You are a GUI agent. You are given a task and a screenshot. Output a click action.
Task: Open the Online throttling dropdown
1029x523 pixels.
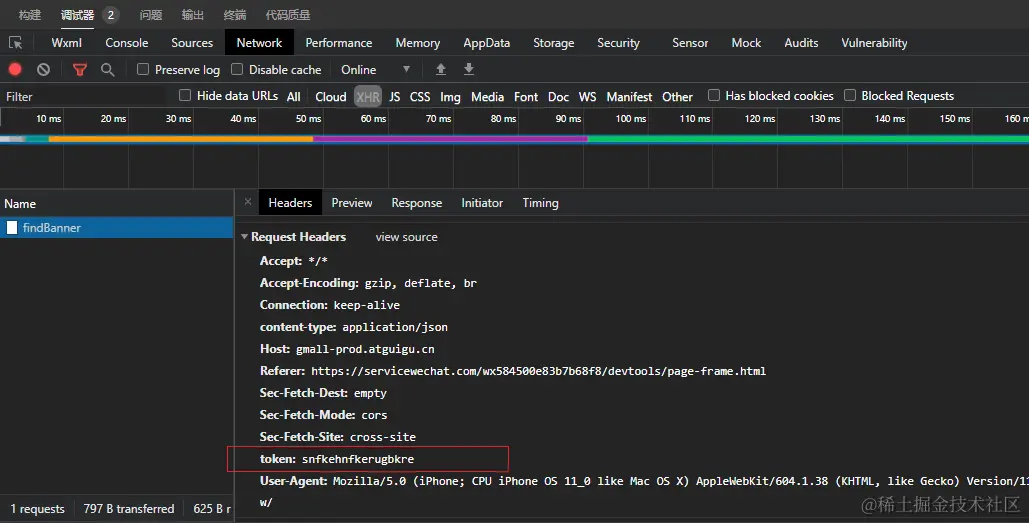pos(376,70)
